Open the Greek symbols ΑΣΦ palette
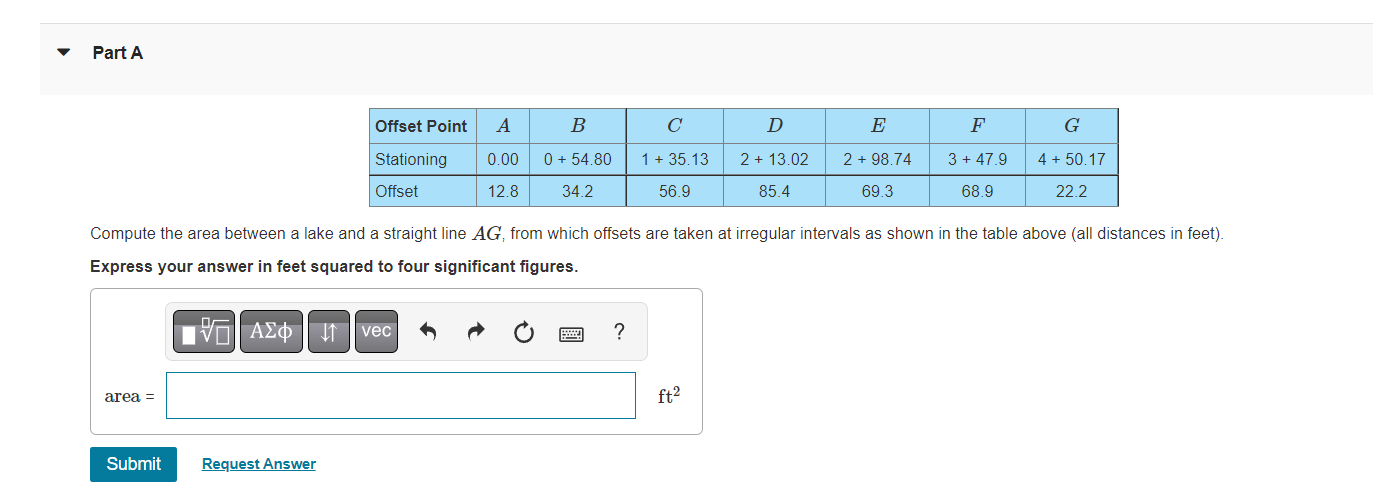This screenshot has width=1373, height=501. (x=271, y=331)
